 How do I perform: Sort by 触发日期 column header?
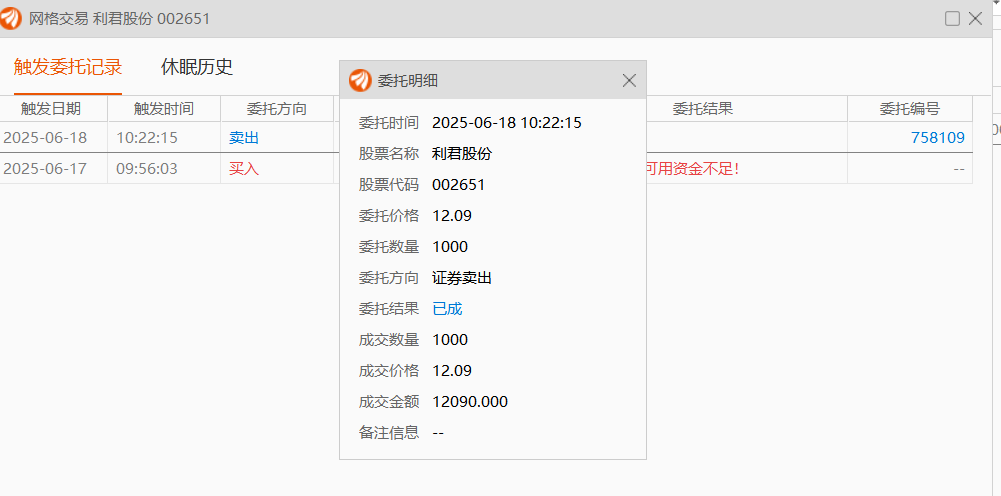(51, 109)
